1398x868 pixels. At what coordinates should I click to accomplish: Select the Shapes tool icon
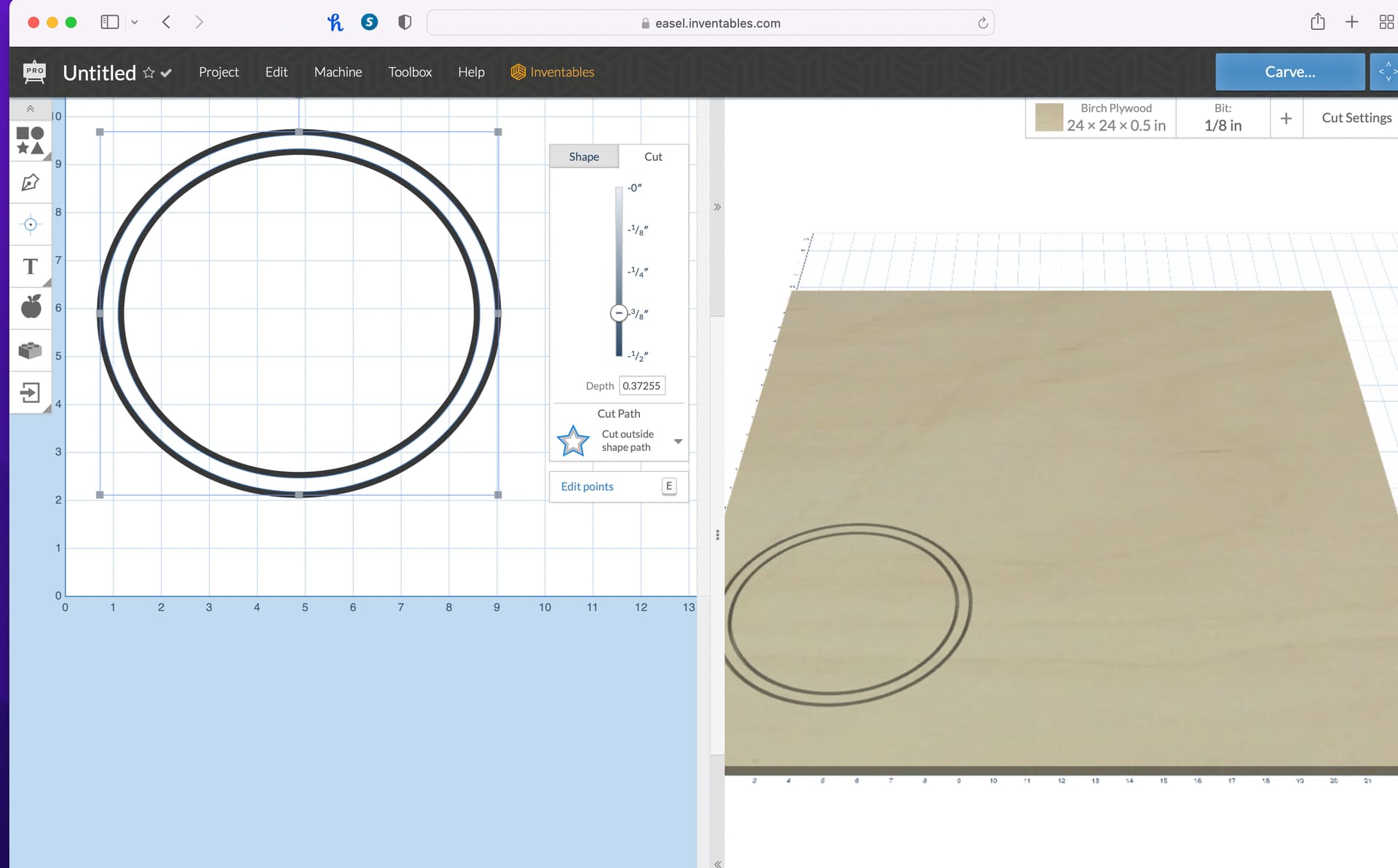30,141
